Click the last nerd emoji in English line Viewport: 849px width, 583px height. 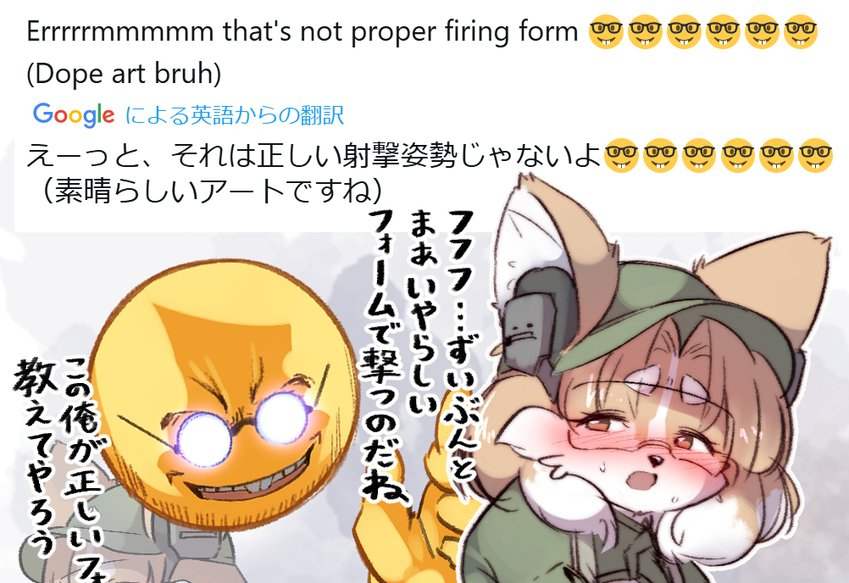(801, 32)
